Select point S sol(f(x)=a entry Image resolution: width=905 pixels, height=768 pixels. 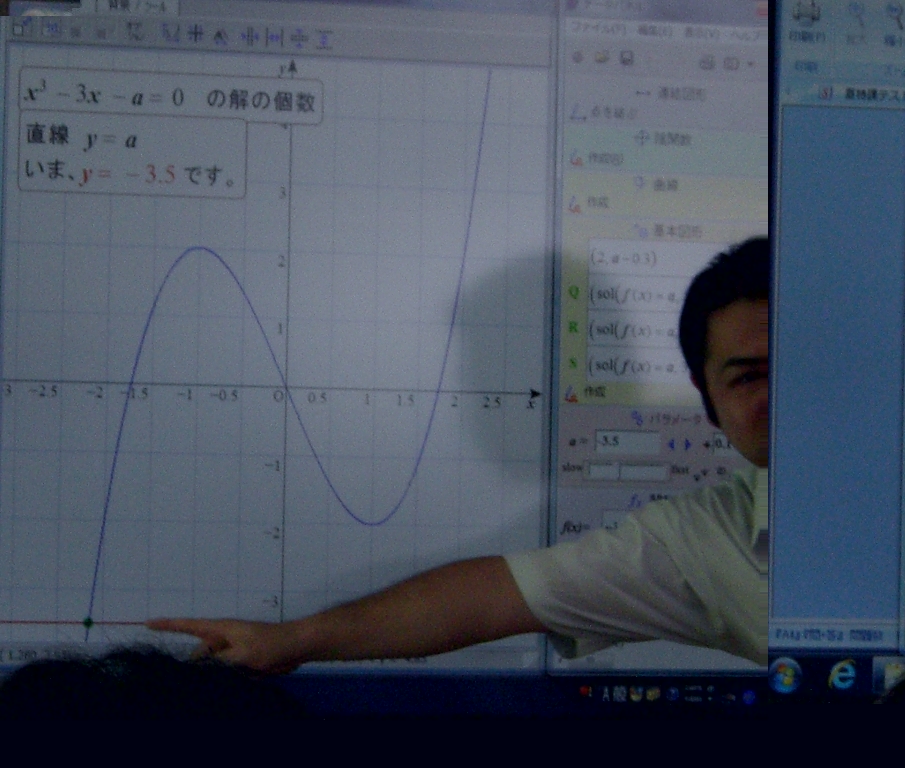pyautogui.click(x=633, y=366)
